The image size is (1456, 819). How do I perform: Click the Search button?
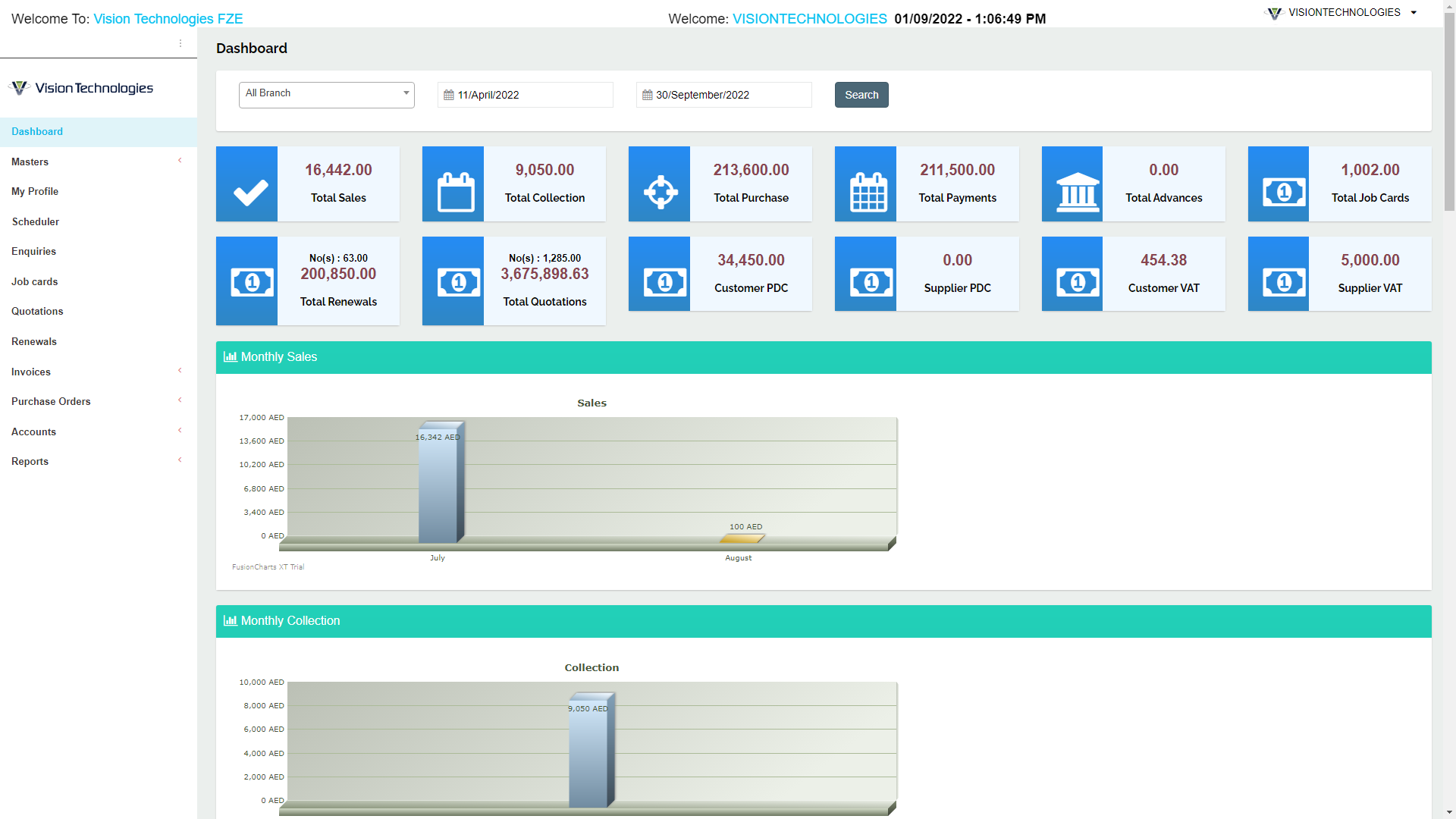(861, 94)
